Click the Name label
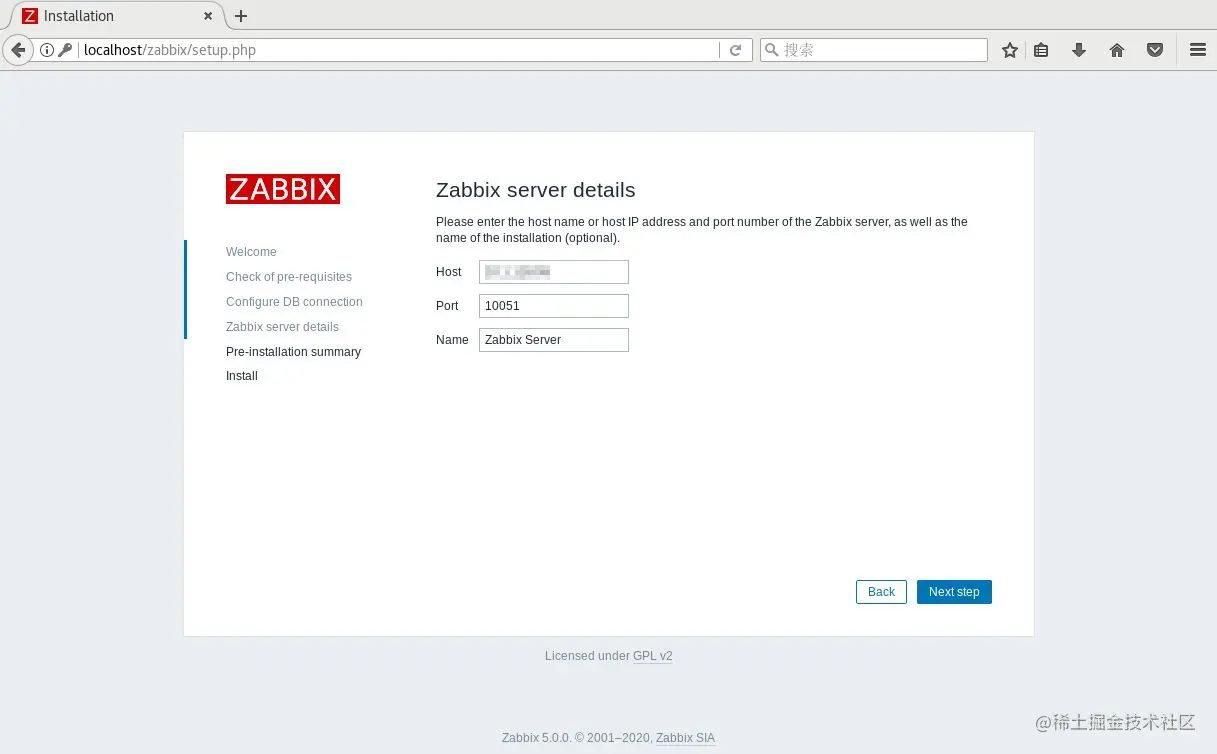 [x=452, y=340]
